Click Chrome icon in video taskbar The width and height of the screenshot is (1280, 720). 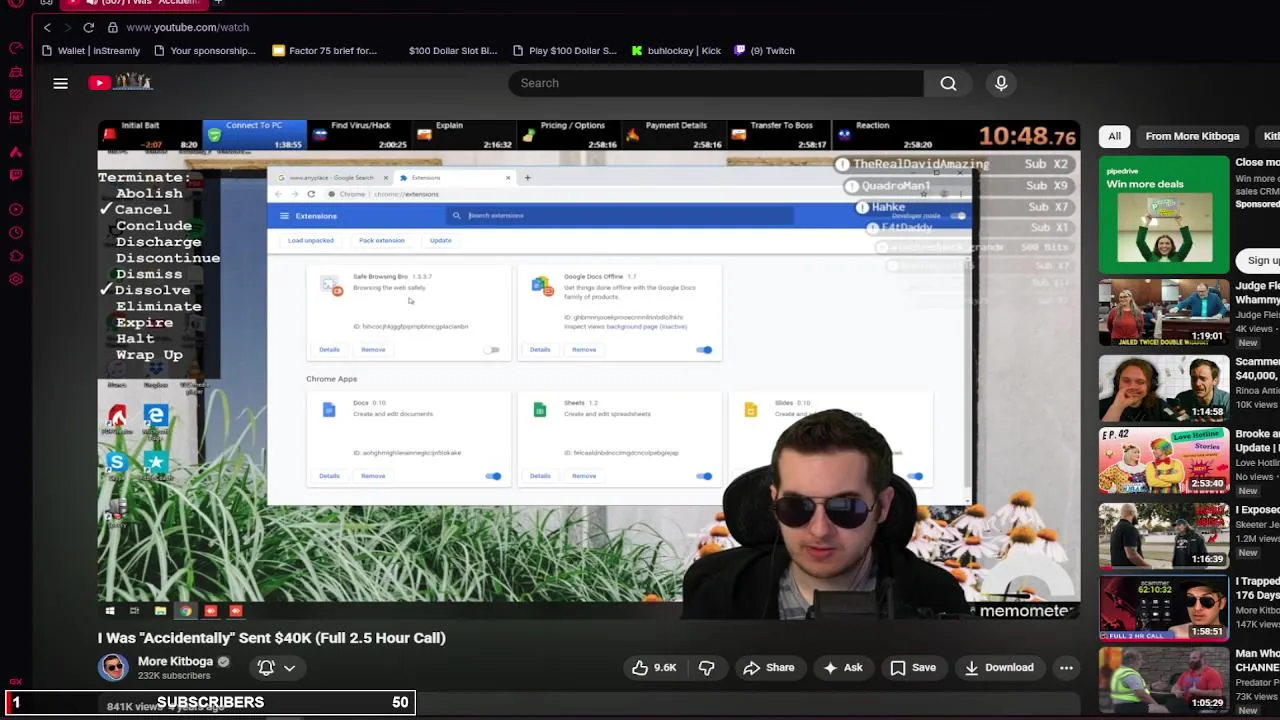(185, 611)
